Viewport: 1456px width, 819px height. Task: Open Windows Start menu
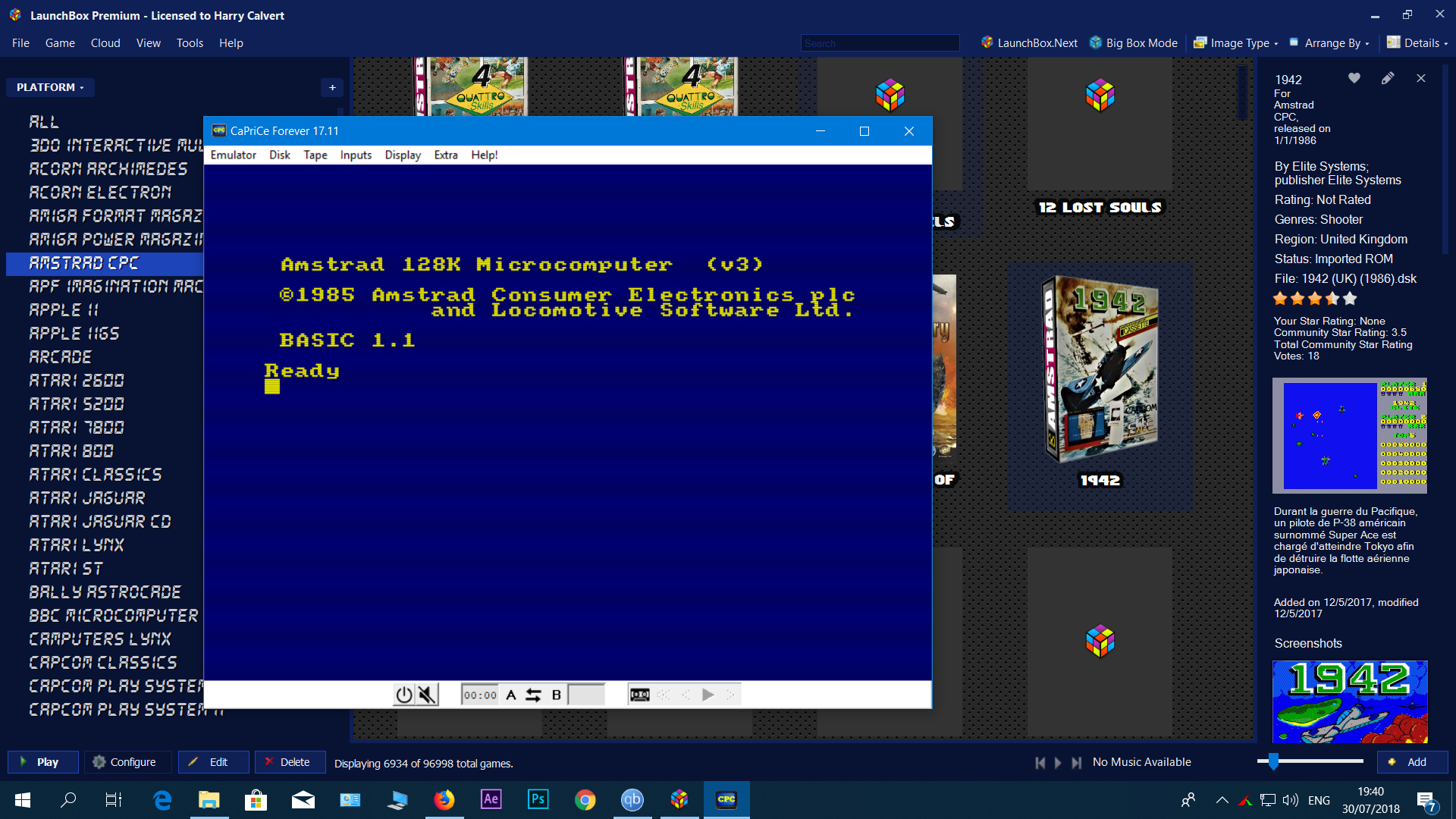[x=23, y=800]
